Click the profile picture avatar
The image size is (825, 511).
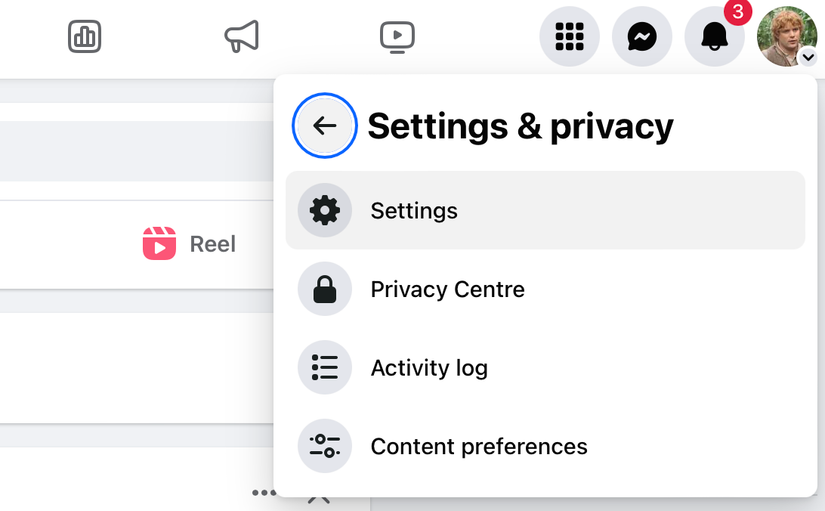[x=785, y=34]
